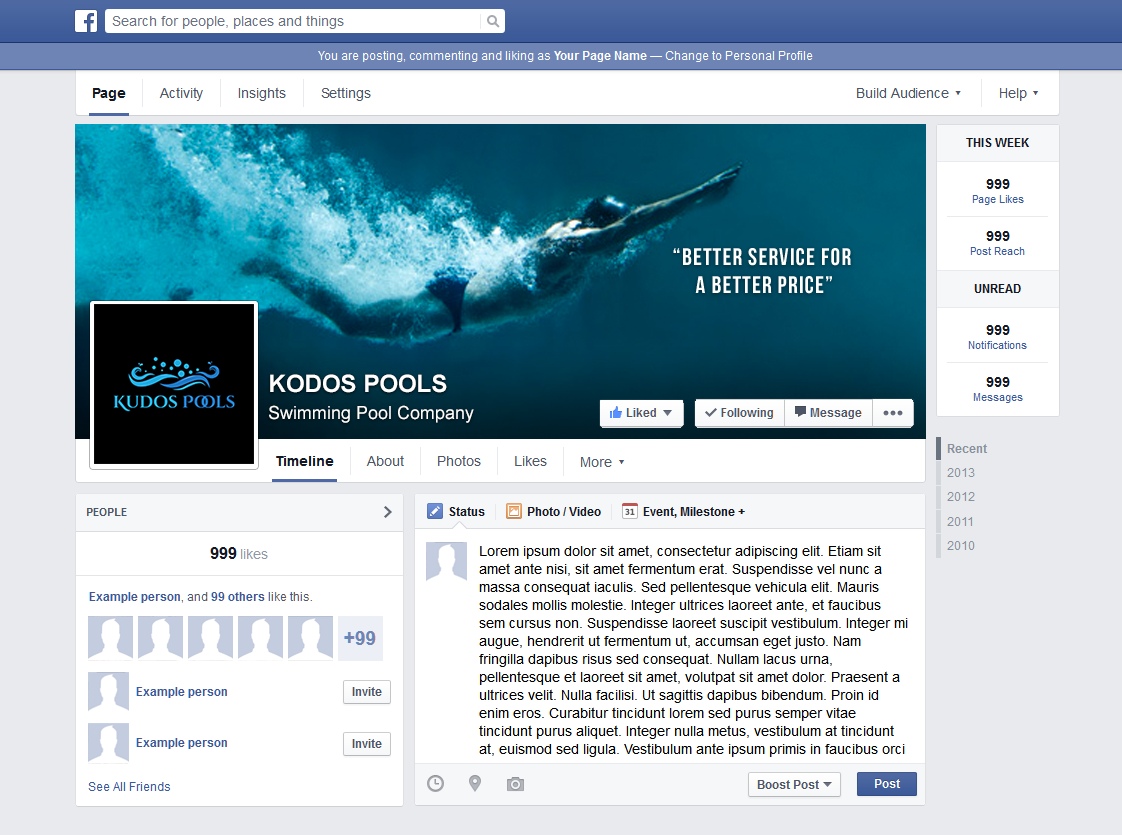Click the Facebook home logo

(x=86, y=20)
